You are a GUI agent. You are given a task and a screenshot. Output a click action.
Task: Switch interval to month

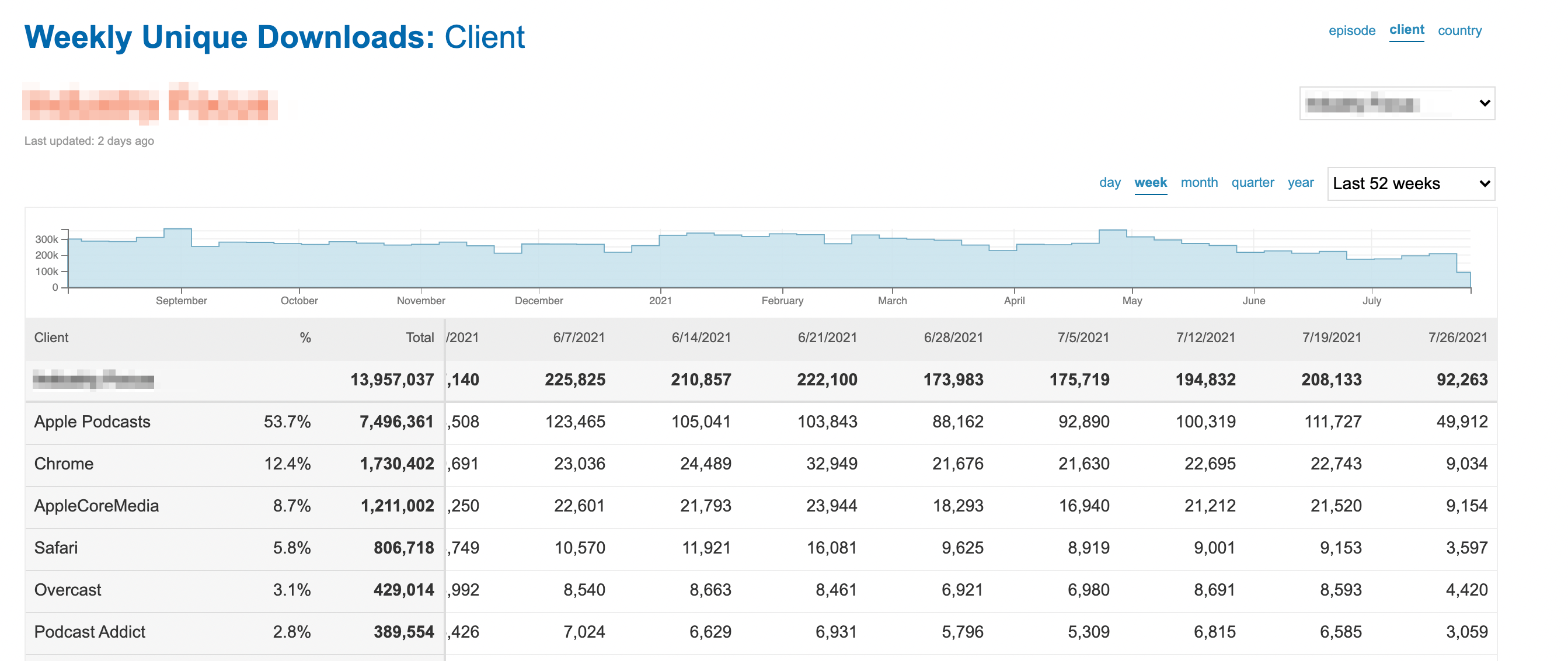click(x=1198, y=183)
